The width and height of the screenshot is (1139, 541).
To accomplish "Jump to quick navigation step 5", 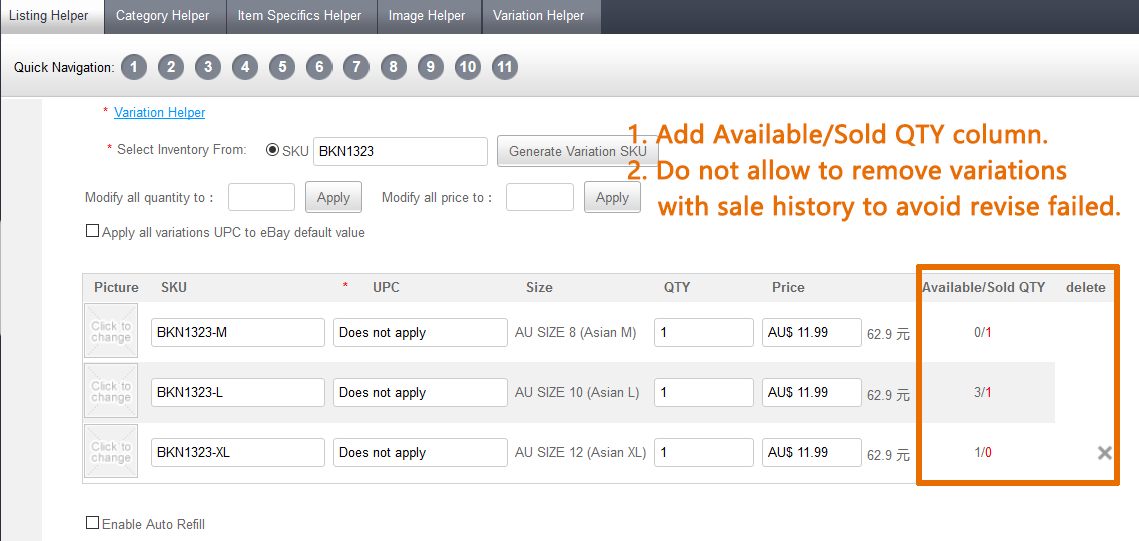I will pos(282,68).
